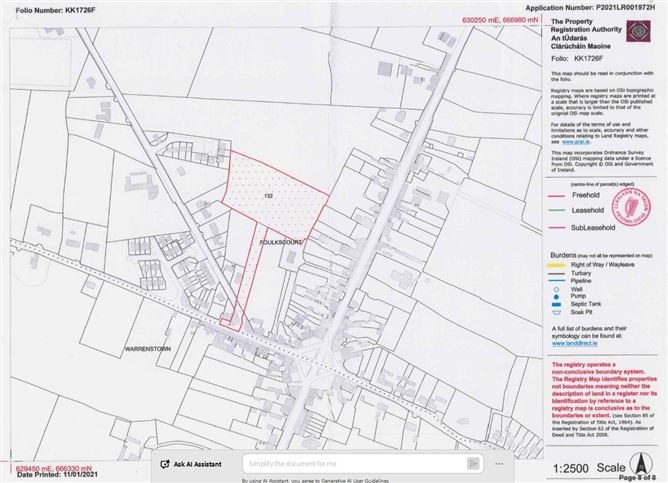Image resolution: width=668 pixels, height=483 pixels.
Task: Click the '630250 mE, 666980 mN' coordinate text
Action: point(500,20)
